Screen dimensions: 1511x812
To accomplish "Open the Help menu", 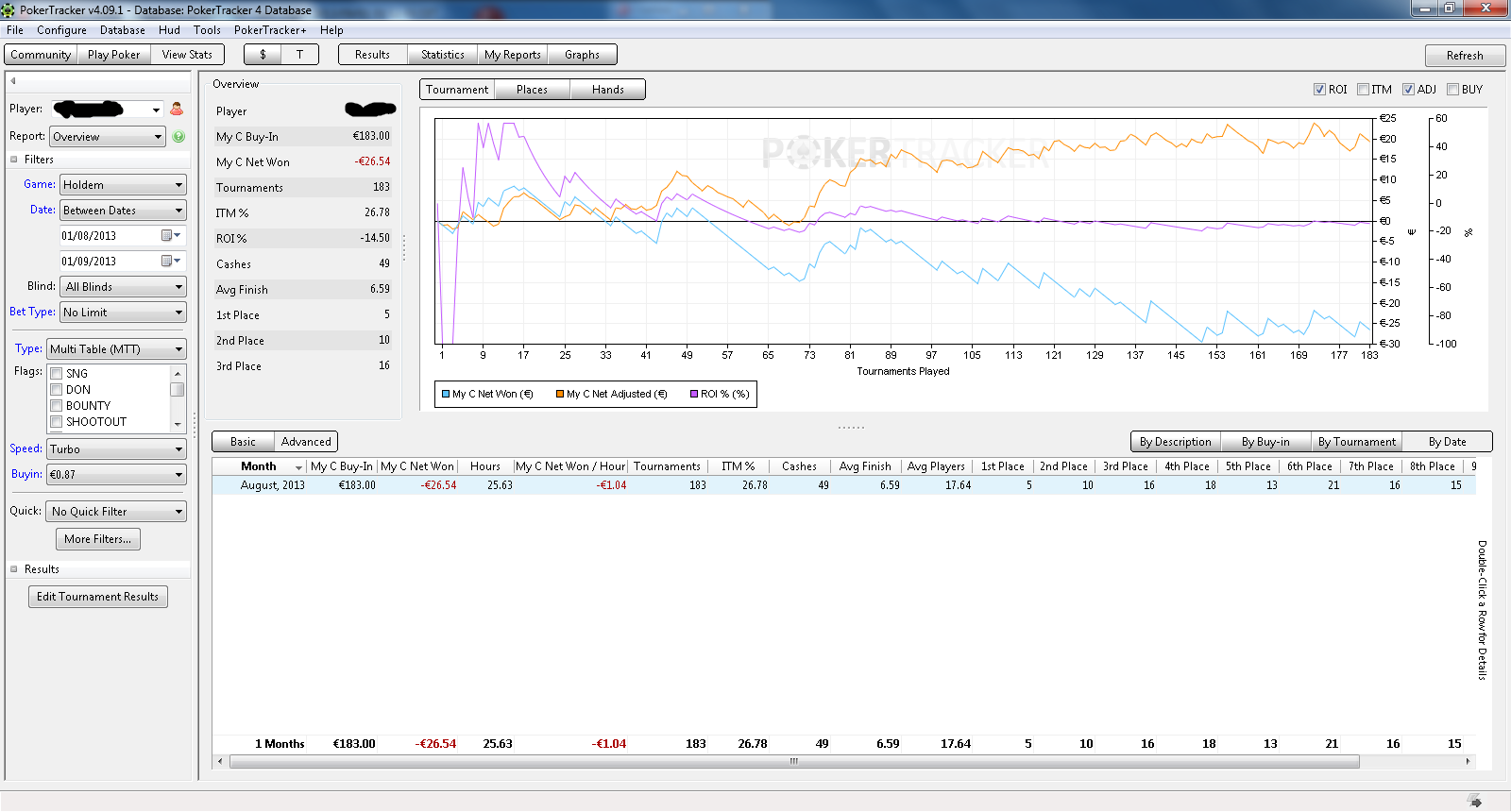I will (x=331, y=30).
